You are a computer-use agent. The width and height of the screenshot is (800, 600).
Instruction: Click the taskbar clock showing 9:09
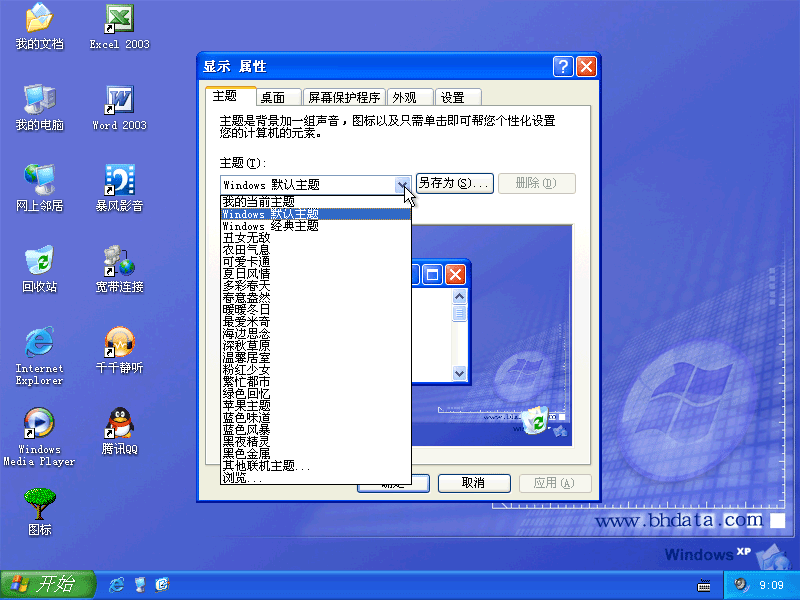pyautogui.click(x=771, y=585)
